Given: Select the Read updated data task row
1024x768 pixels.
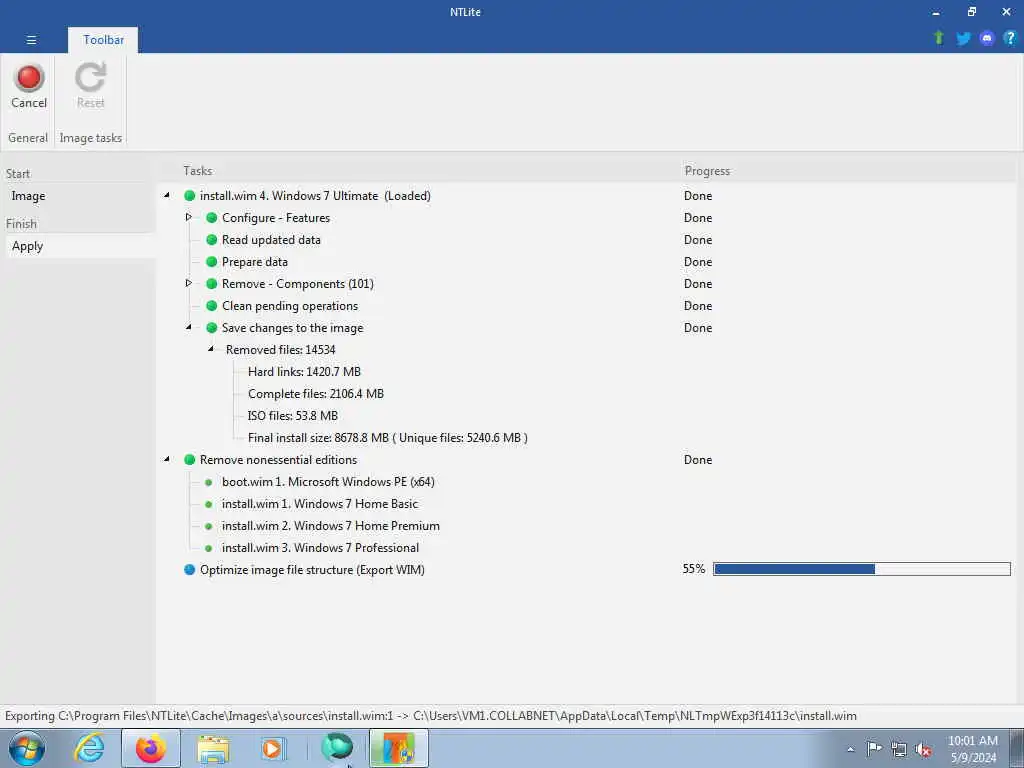Looking at the screenshot, I should tap(271, 240).
